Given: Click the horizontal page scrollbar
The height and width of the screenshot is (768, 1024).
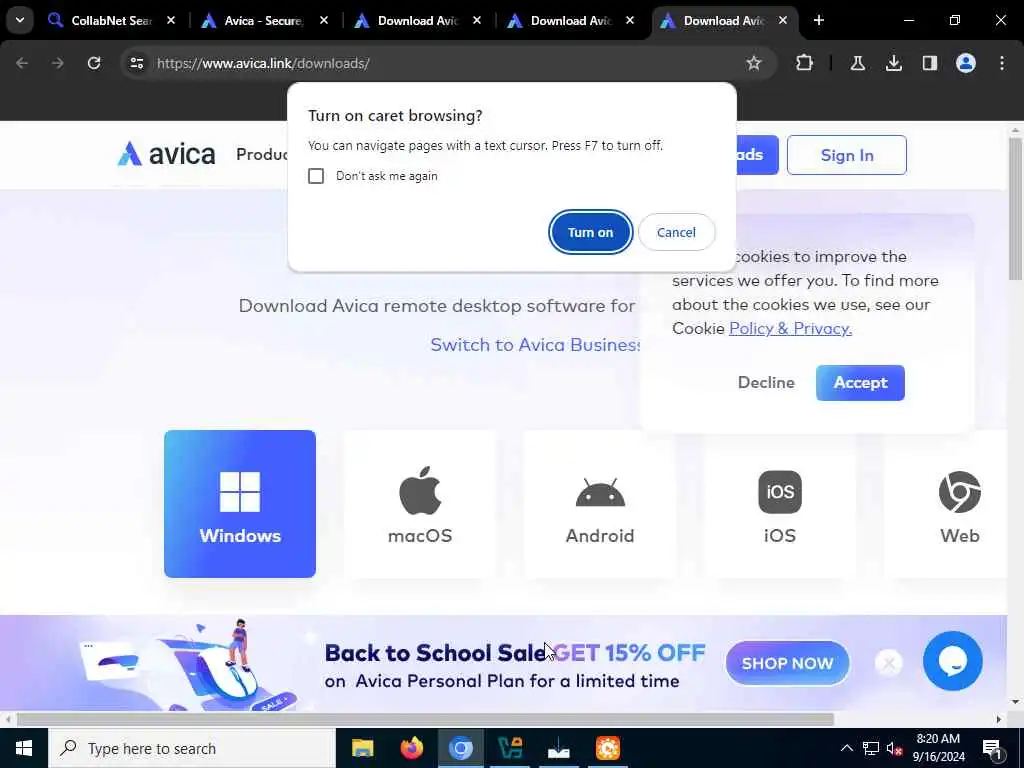Looking at the screenshot, I should [x=425, y=720].
